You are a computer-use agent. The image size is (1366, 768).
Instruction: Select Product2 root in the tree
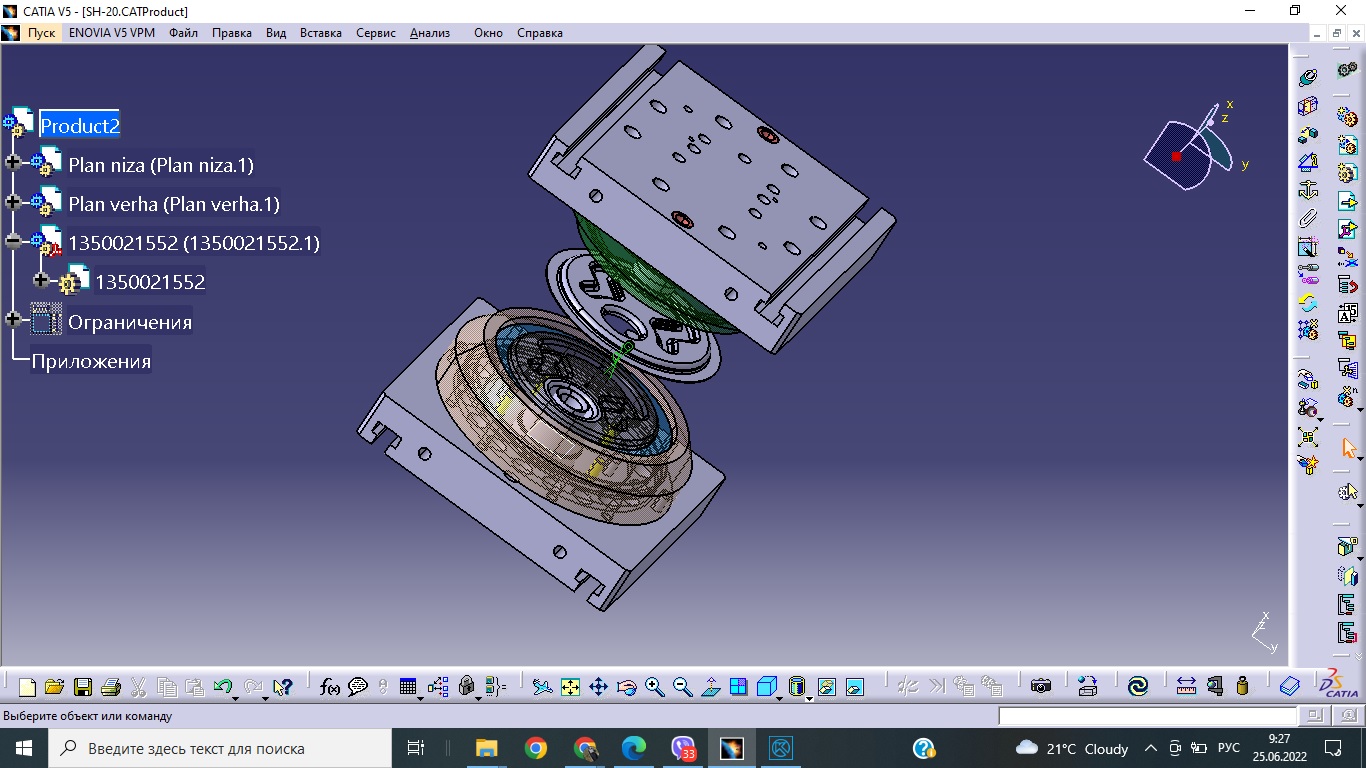[79, 126]
